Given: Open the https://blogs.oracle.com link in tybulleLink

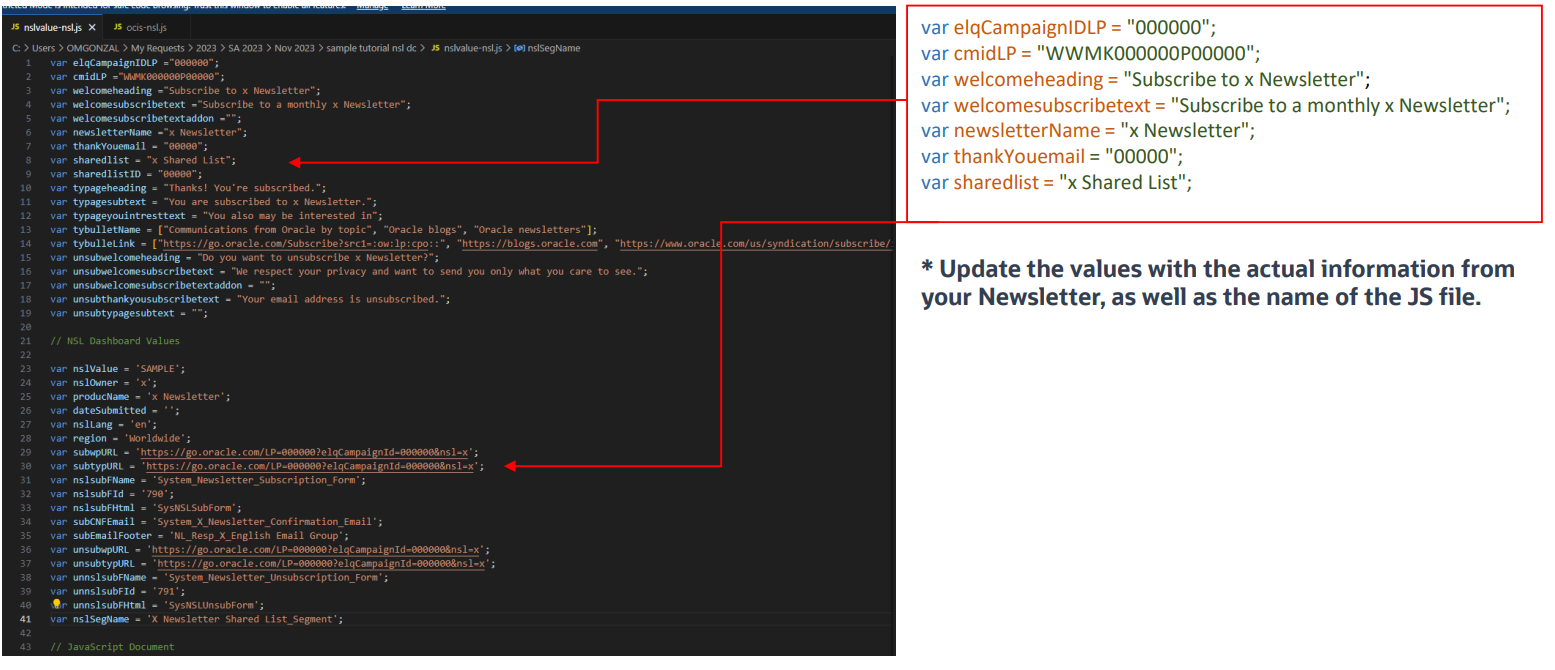Looking at the screenshot, I should [531, 243].
